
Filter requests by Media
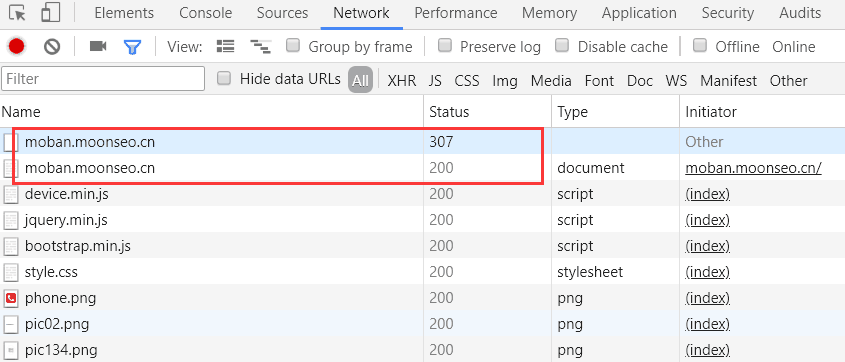click(x=551, y=81)
